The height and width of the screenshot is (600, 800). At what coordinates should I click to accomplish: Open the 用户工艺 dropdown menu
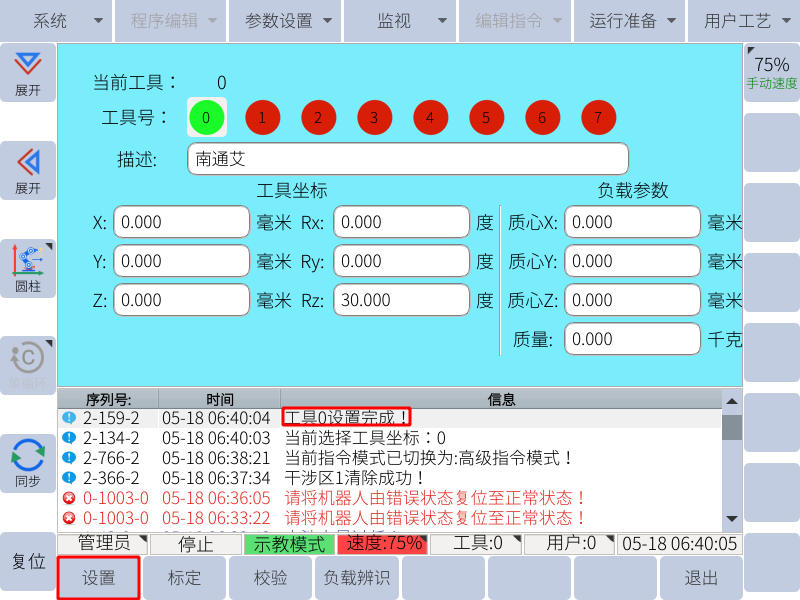[x=743, y=20]
